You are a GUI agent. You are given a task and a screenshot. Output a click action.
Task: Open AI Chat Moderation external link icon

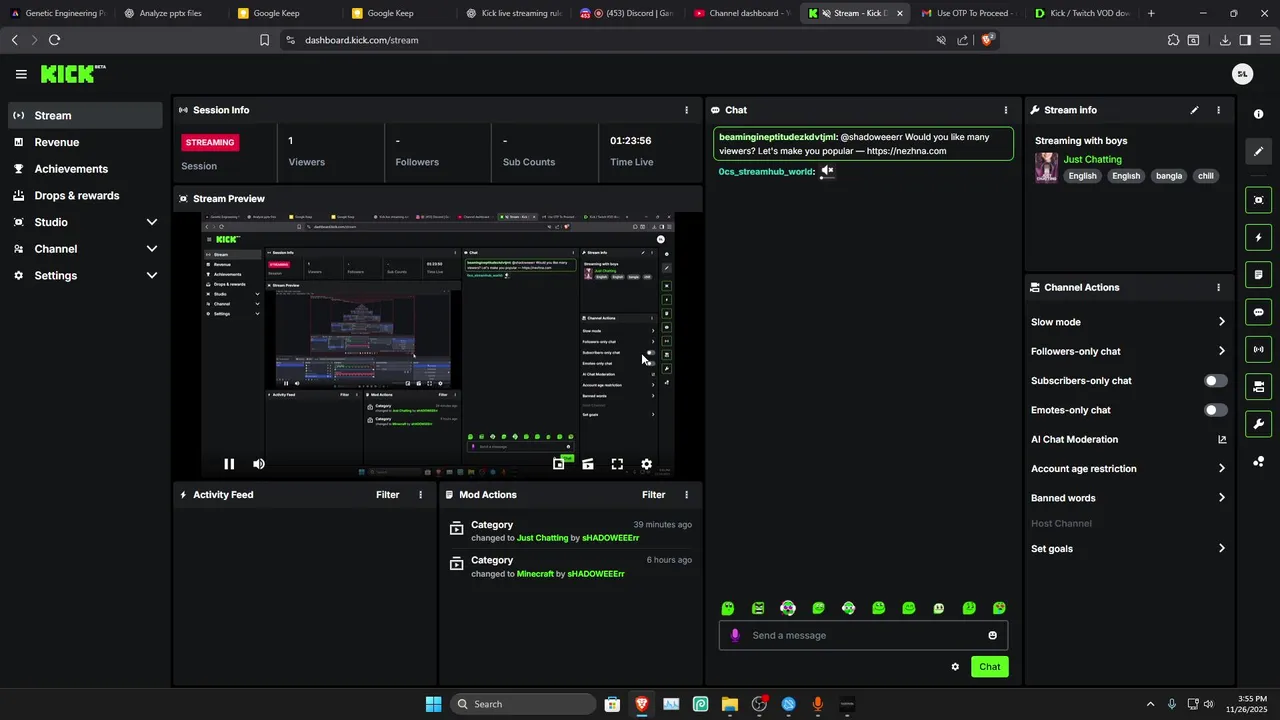[1222, 439]
